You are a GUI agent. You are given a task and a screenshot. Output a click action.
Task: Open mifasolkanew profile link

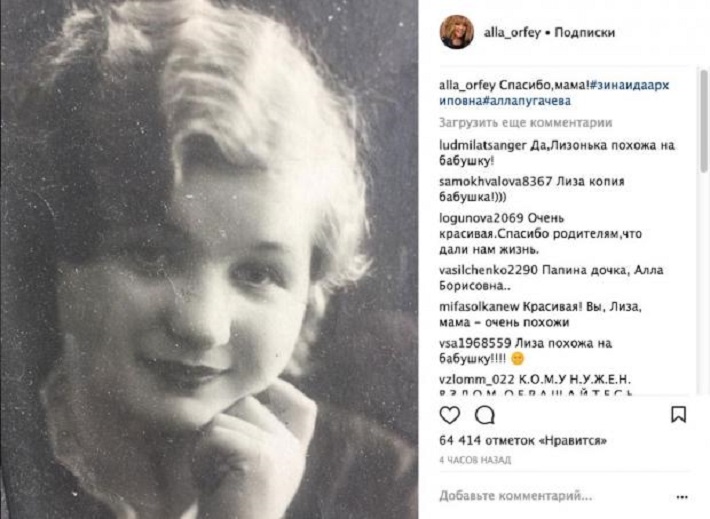tap(479, 307)
